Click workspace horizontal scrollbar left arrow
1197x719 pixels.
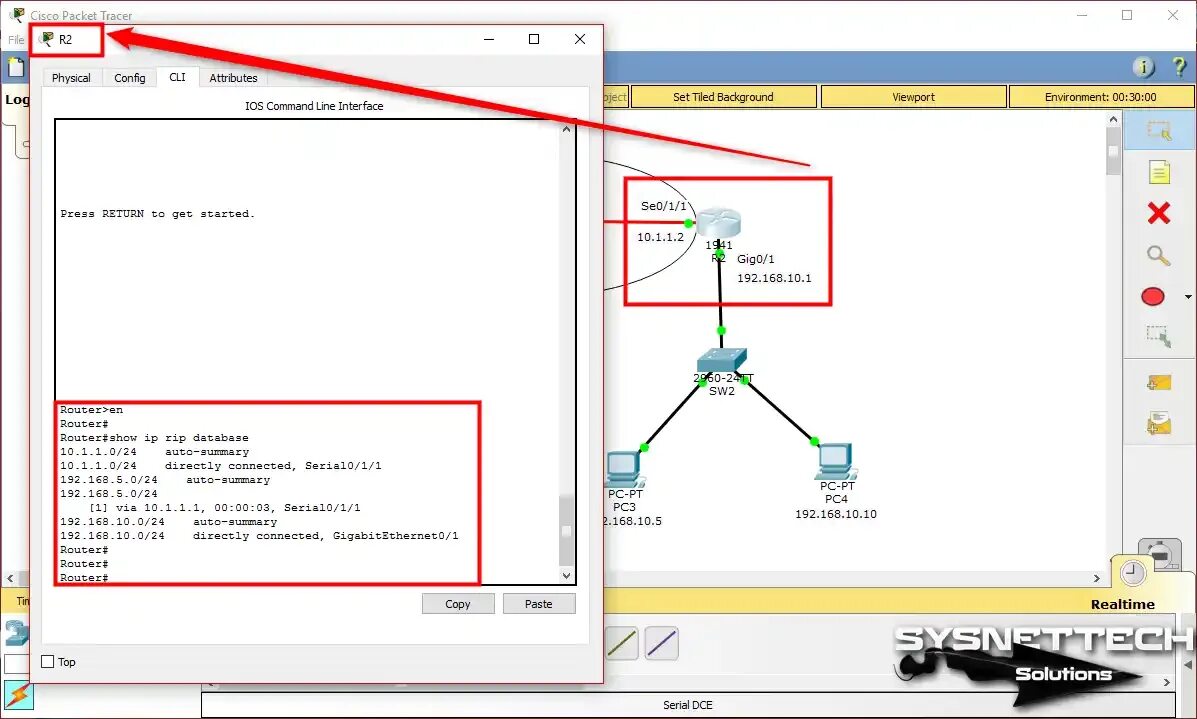(10, 579)
